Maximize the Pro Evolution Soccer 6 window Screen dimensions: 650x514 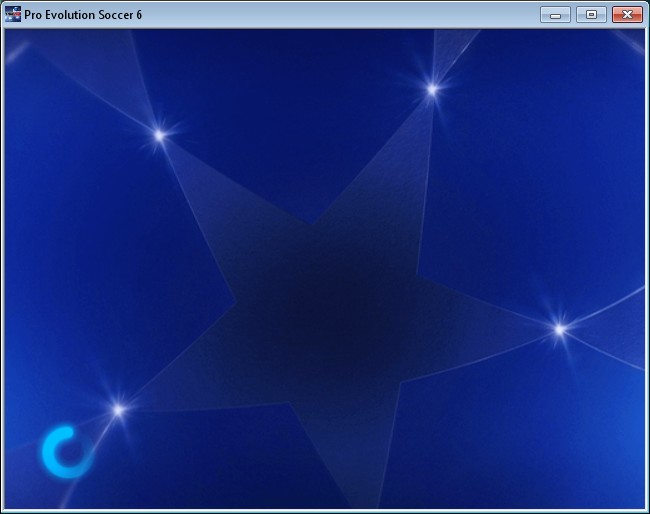pos(592,15)
